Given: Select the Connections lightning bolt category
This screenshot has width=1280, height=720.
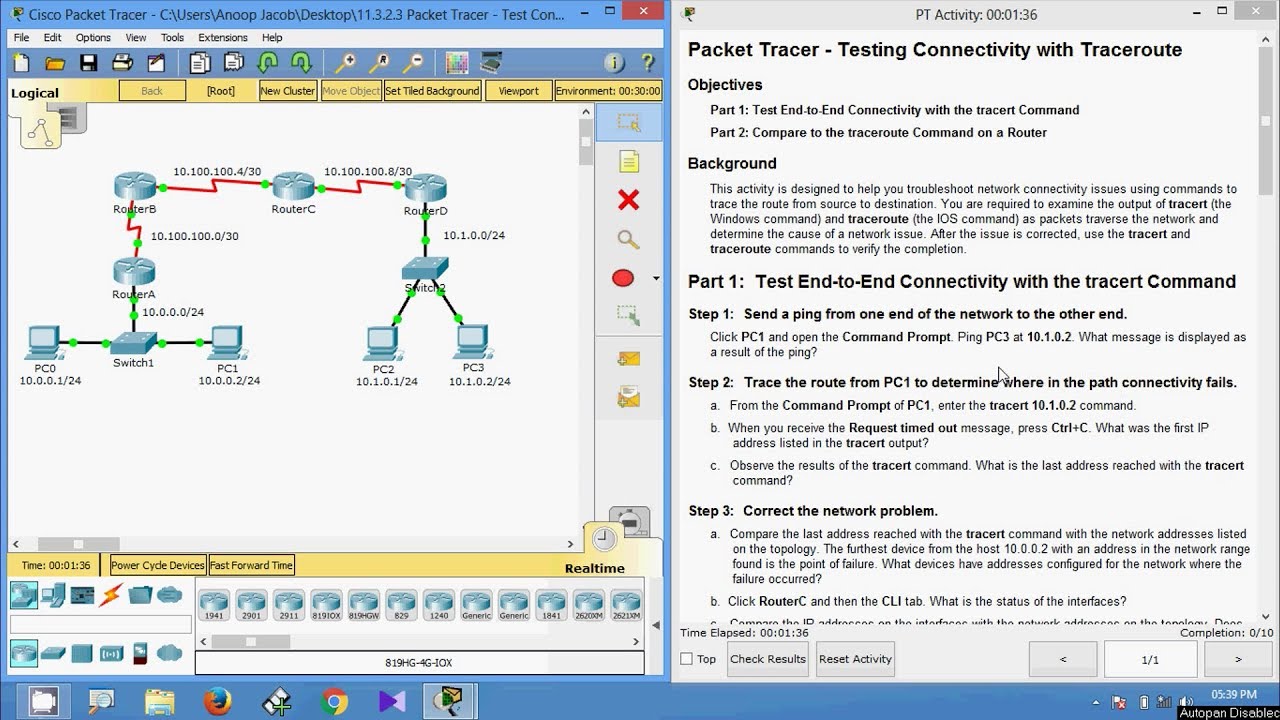Looking at the screenshot, I should point(111,595).
